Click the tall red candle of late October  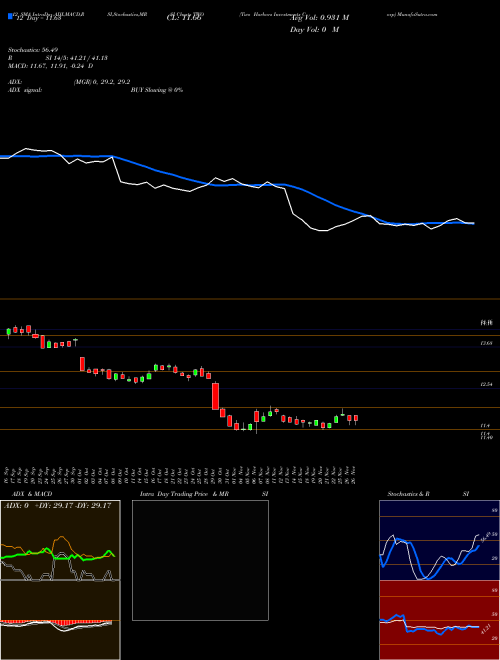[x=215, y=396]
